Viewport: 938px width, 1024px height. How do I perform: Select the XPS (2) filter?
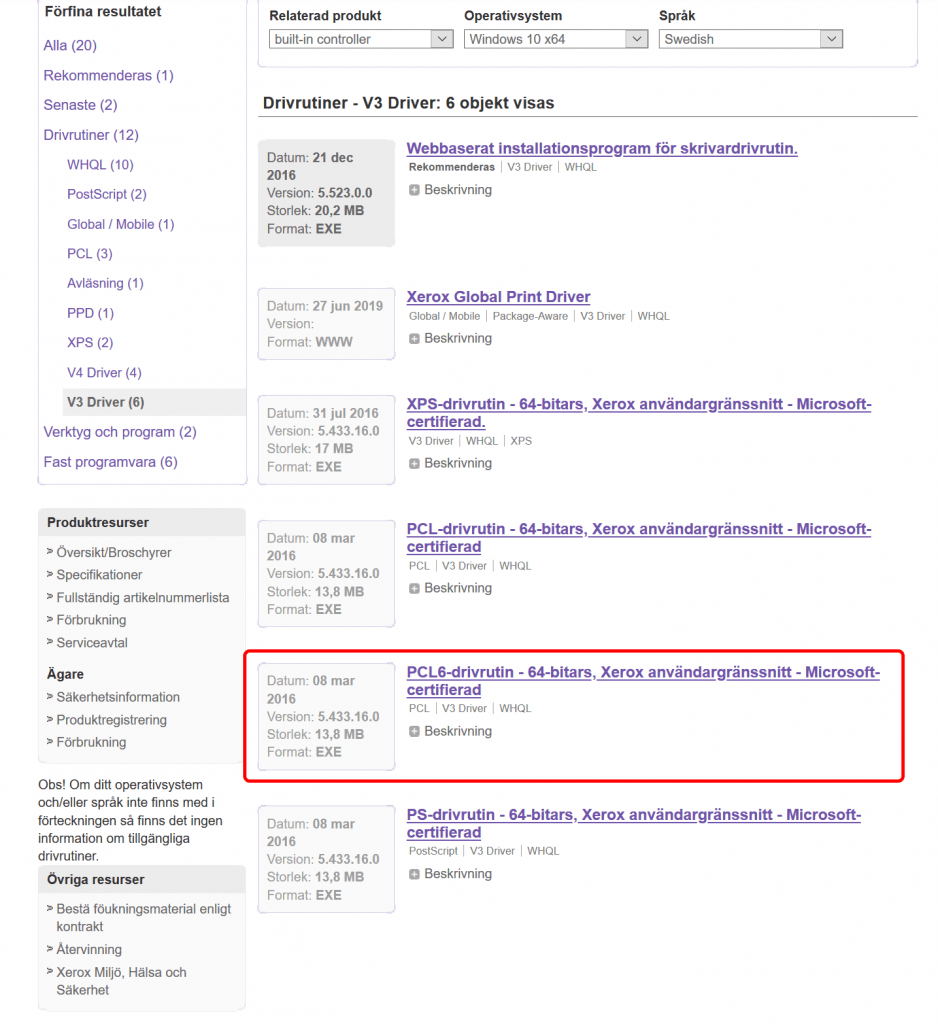pyautogui.click(x=89, y=342)
